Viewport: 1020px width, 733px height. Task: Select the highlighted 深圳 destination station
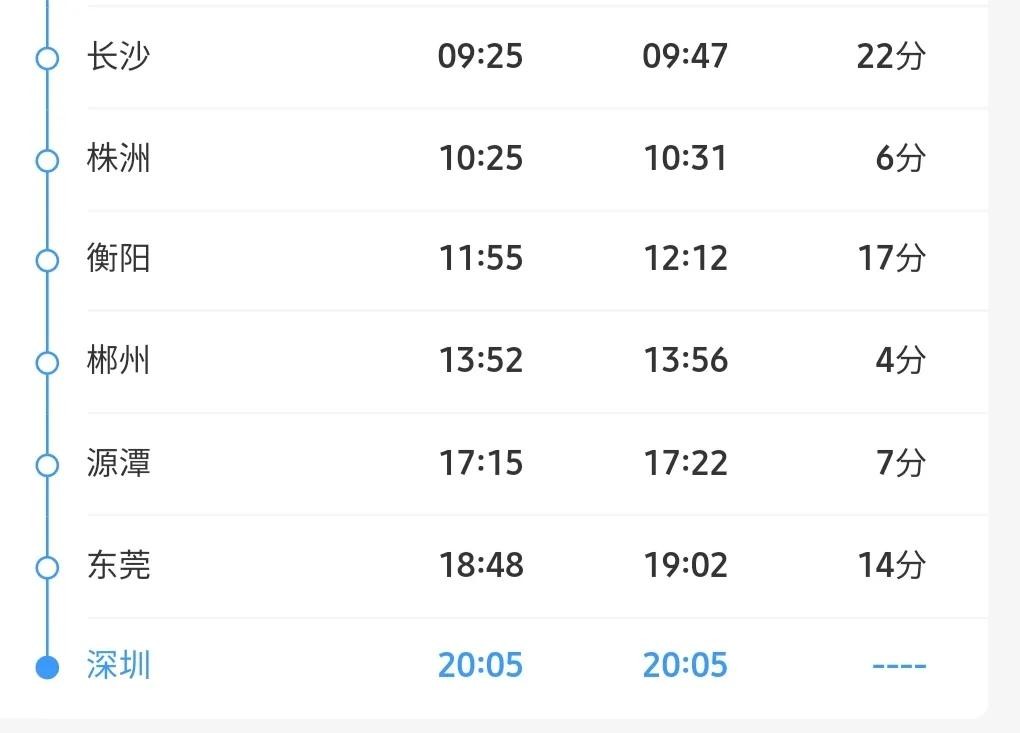click(118, 666)
